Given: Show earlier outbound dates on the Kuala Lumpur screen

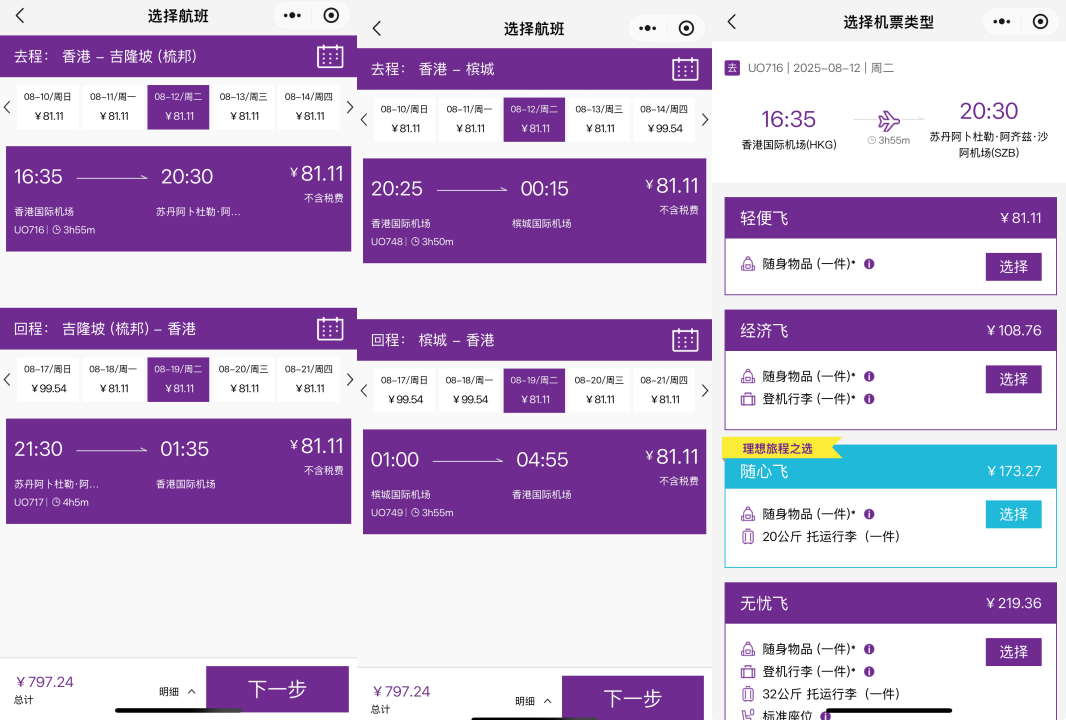Looking at the screenshot, I should tap(7, 107).
